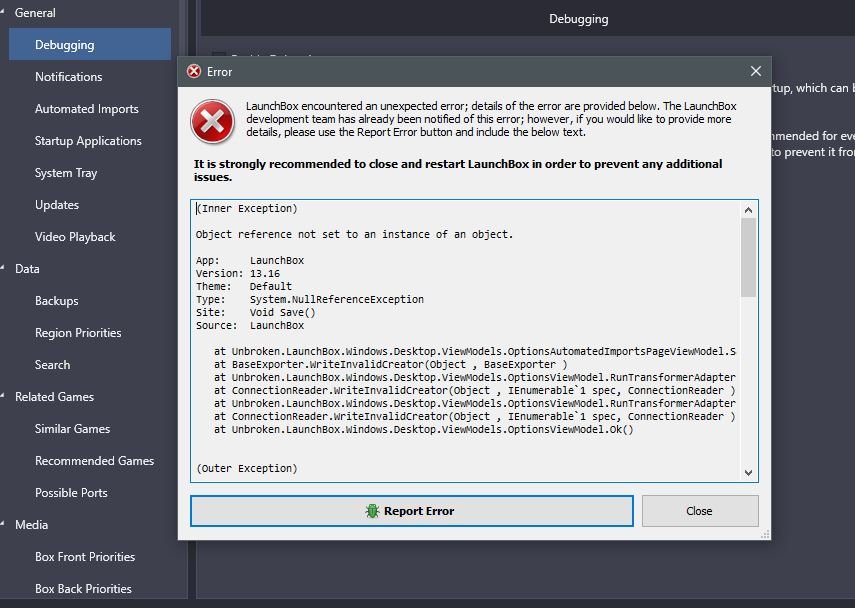
Task: Open the Region Priorities options page
Action: pos(78,333)
